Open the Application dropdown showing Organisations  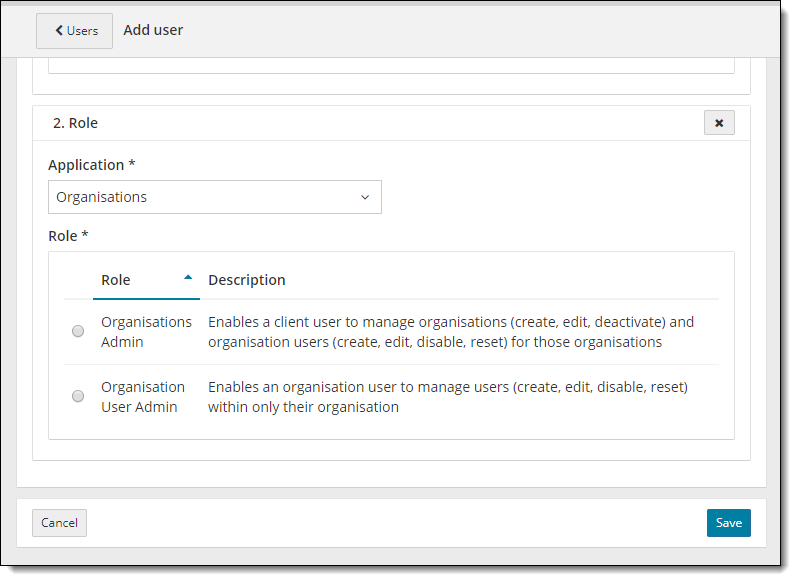coord(214,197)
